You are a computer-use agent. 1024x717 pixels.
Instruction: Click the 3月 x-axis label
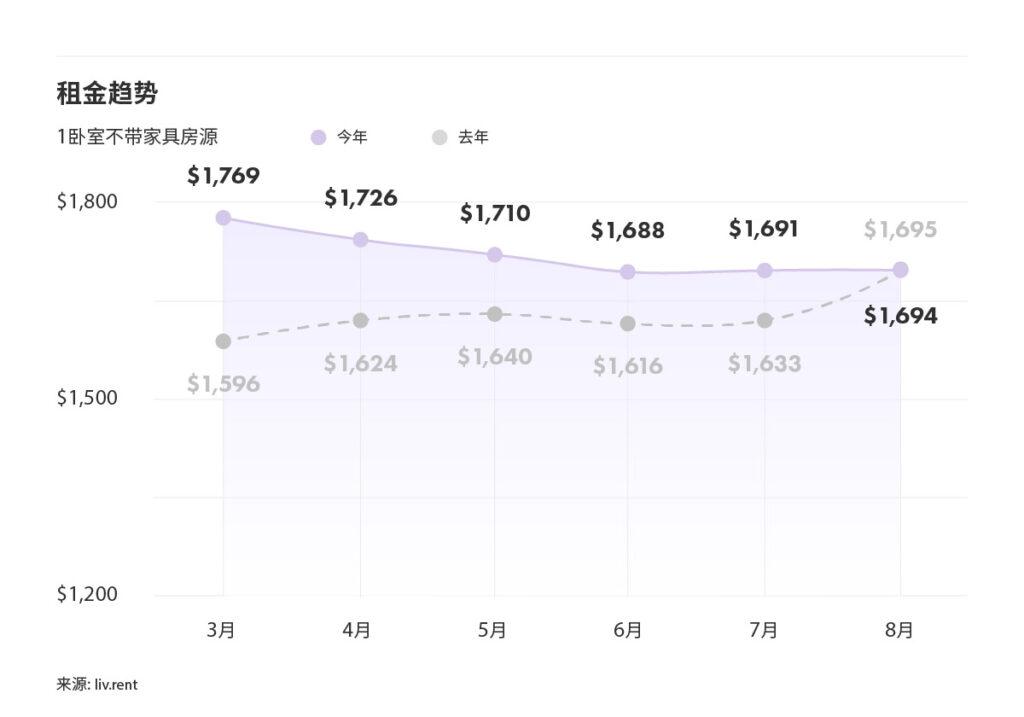[x=221, y=630]
